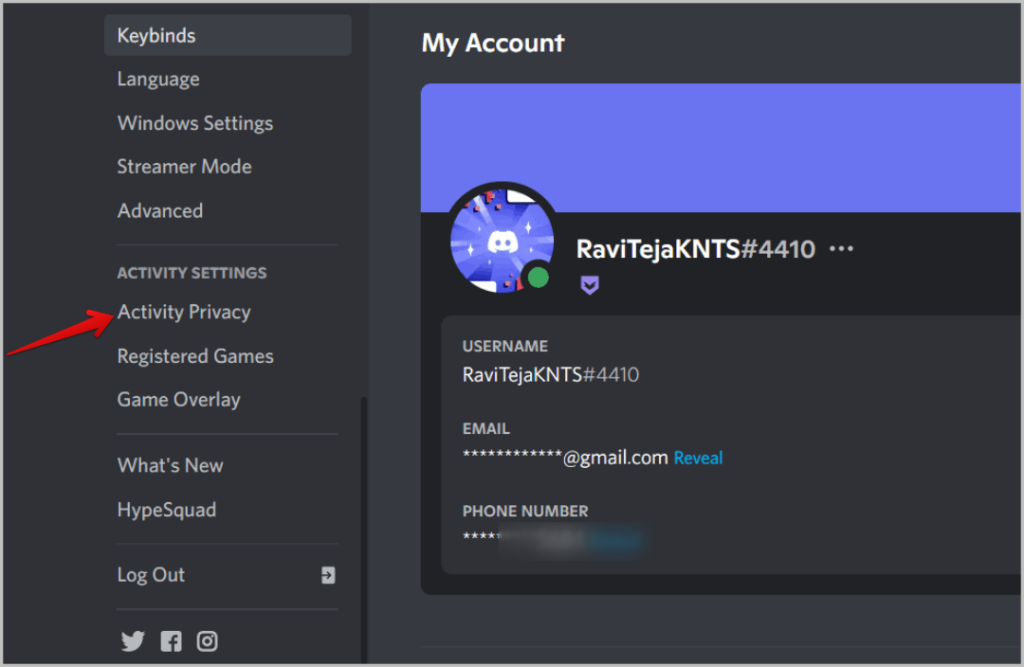
Task: Open Keybinds settings
Action: click(227, 35)
